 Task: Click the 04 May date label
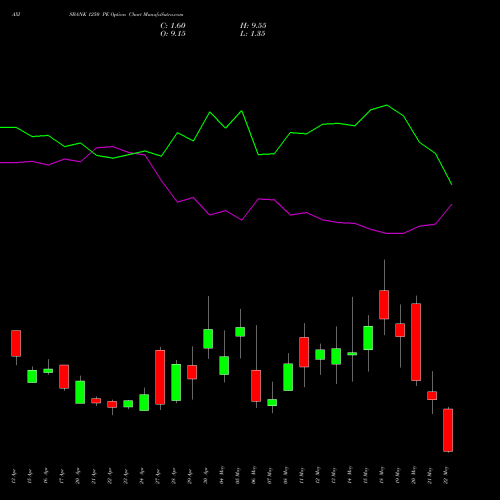pos(222,475)
